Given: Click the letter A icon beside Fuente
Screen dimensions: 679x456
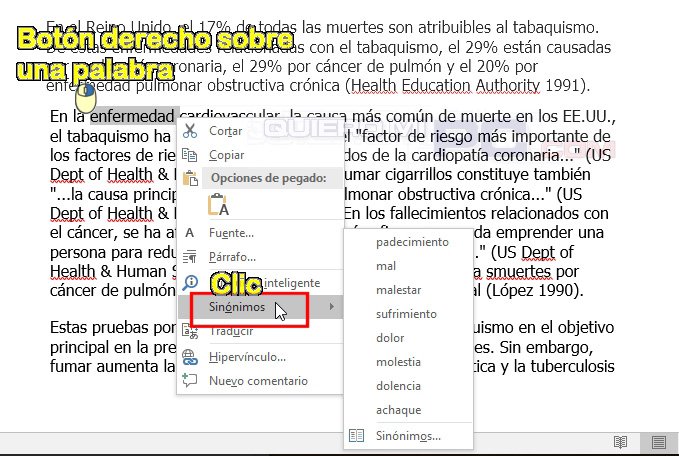Looking at the screenshot, I should pyautogui.click(x=189, y=233).
